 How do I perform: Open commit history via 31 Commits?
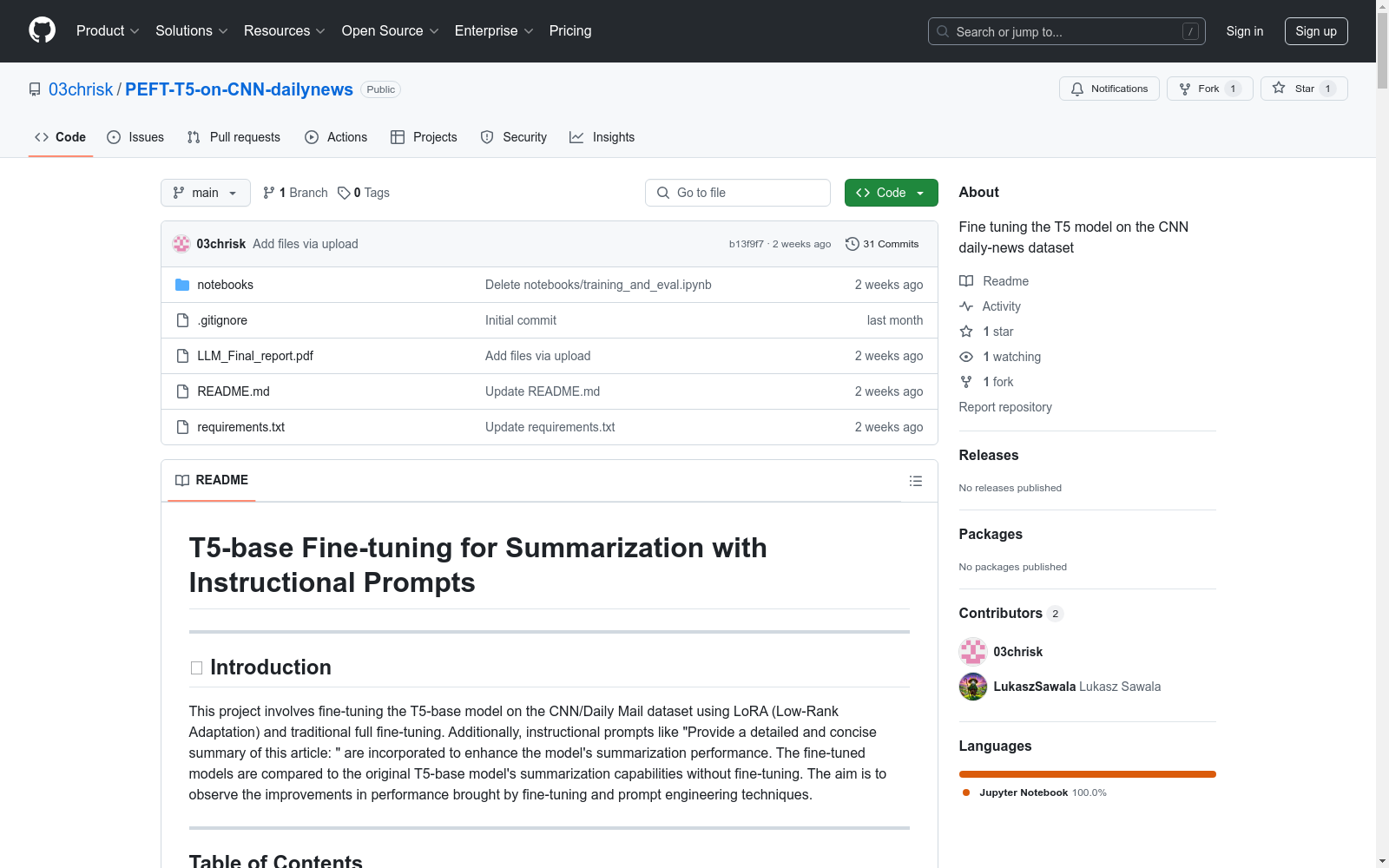point(882,244)
